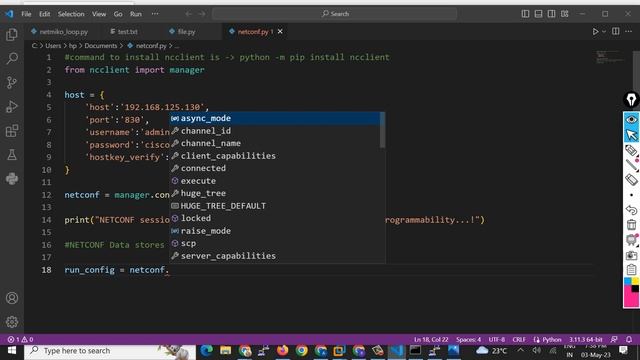Image resolution: width=640 pixels, height=360 pixels.
Task: Open the whiteboard tool in pen toolbar
Action: (x=631, y=240)
